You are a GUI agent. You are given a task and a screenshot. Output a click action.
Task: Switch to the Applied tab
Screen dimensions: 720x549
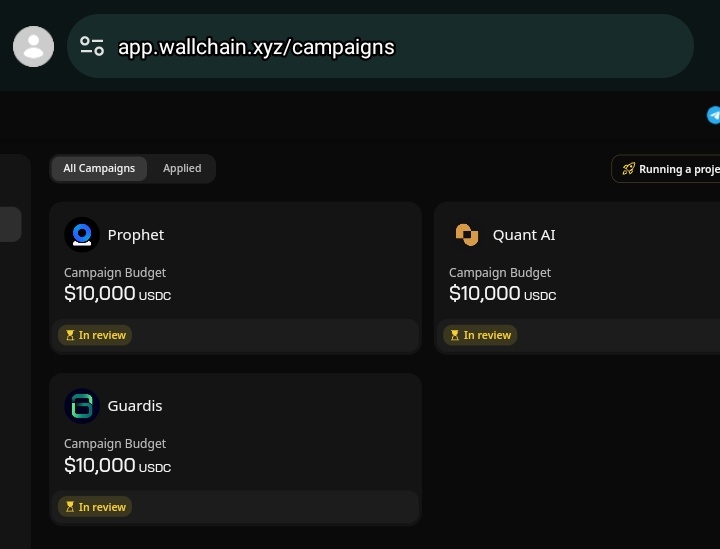182,168
